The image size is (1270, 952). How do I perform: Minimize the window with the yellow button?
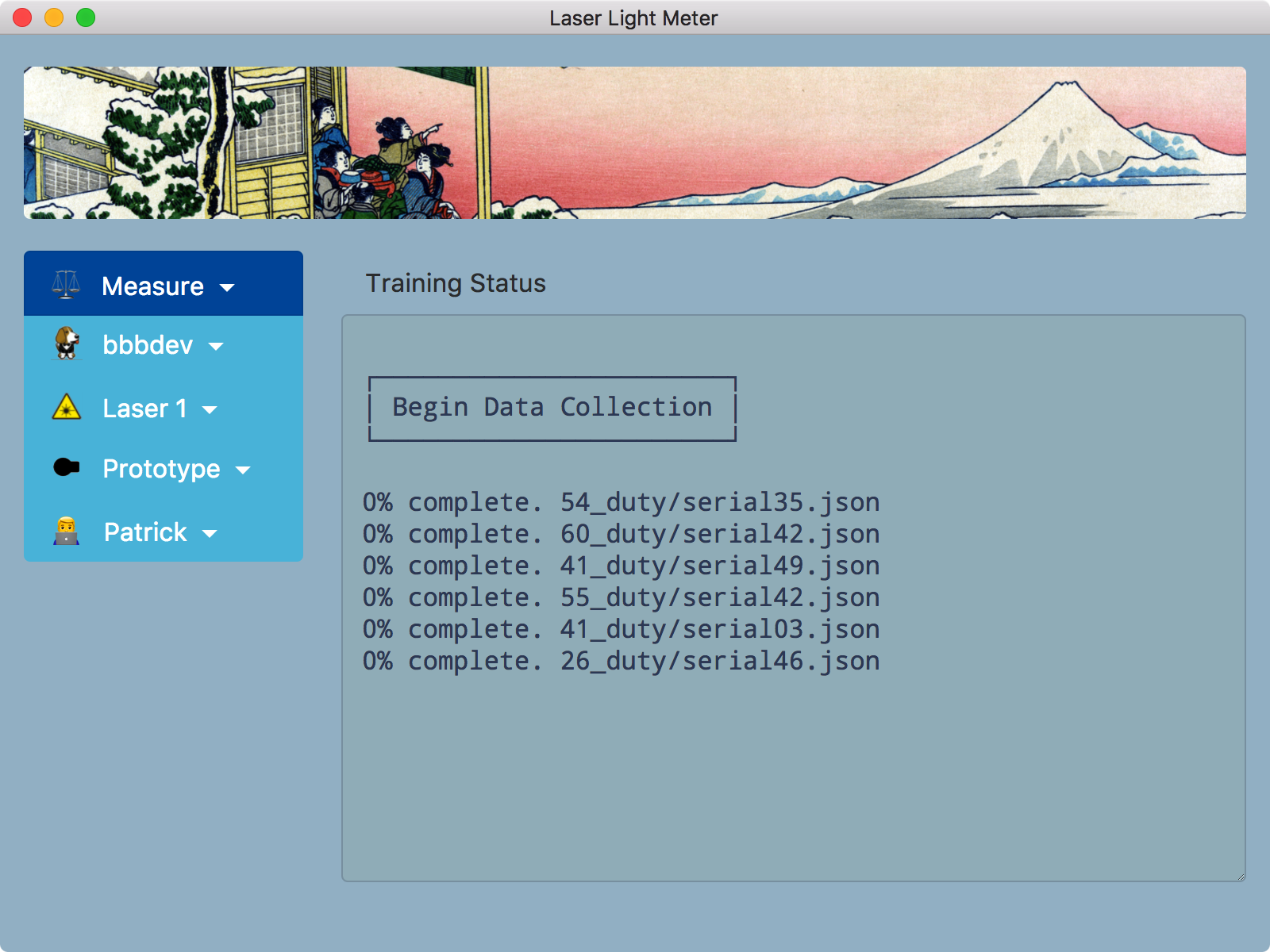coord(54,17)
